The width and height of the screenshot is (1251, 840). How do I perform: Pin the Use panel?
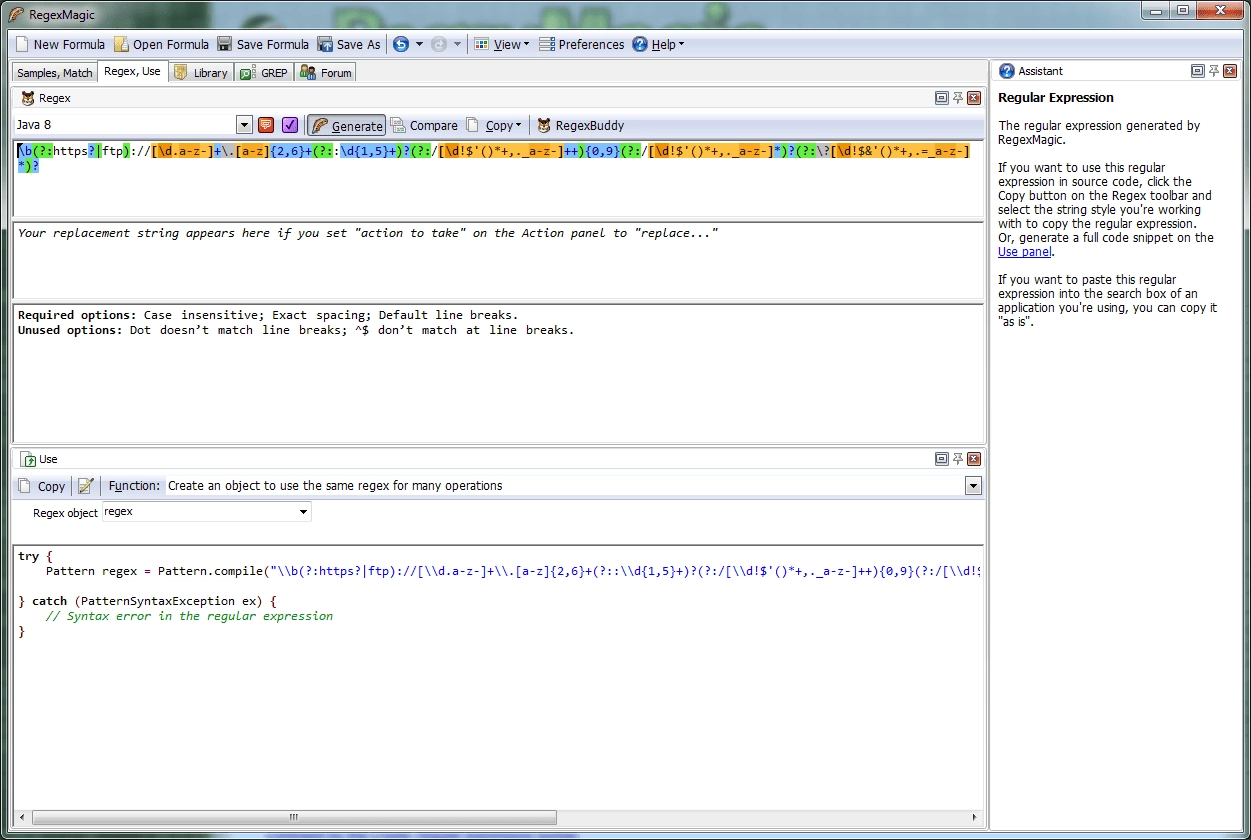[x=957, y=459]
